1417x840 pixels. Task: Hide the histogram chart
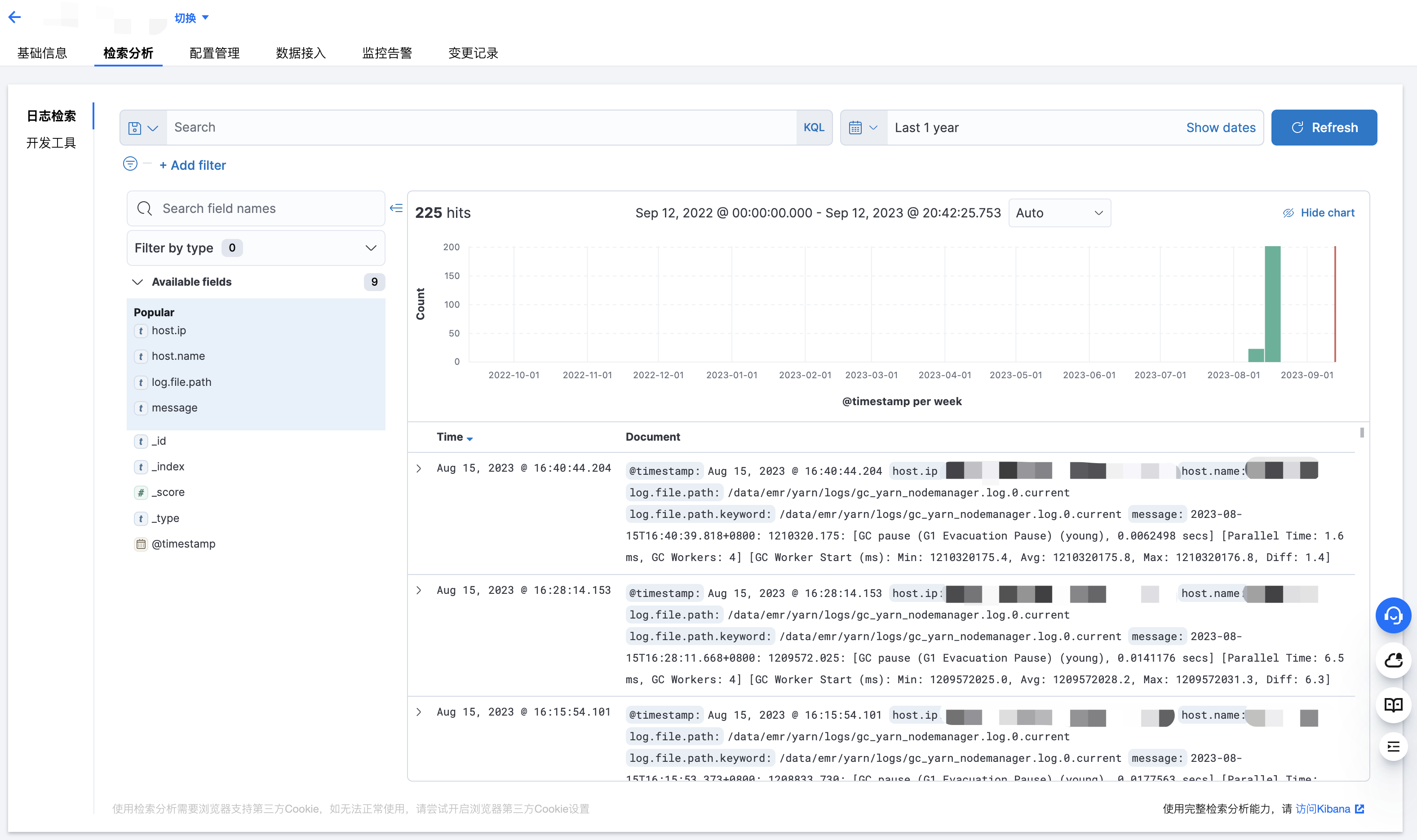[1319, 212]
